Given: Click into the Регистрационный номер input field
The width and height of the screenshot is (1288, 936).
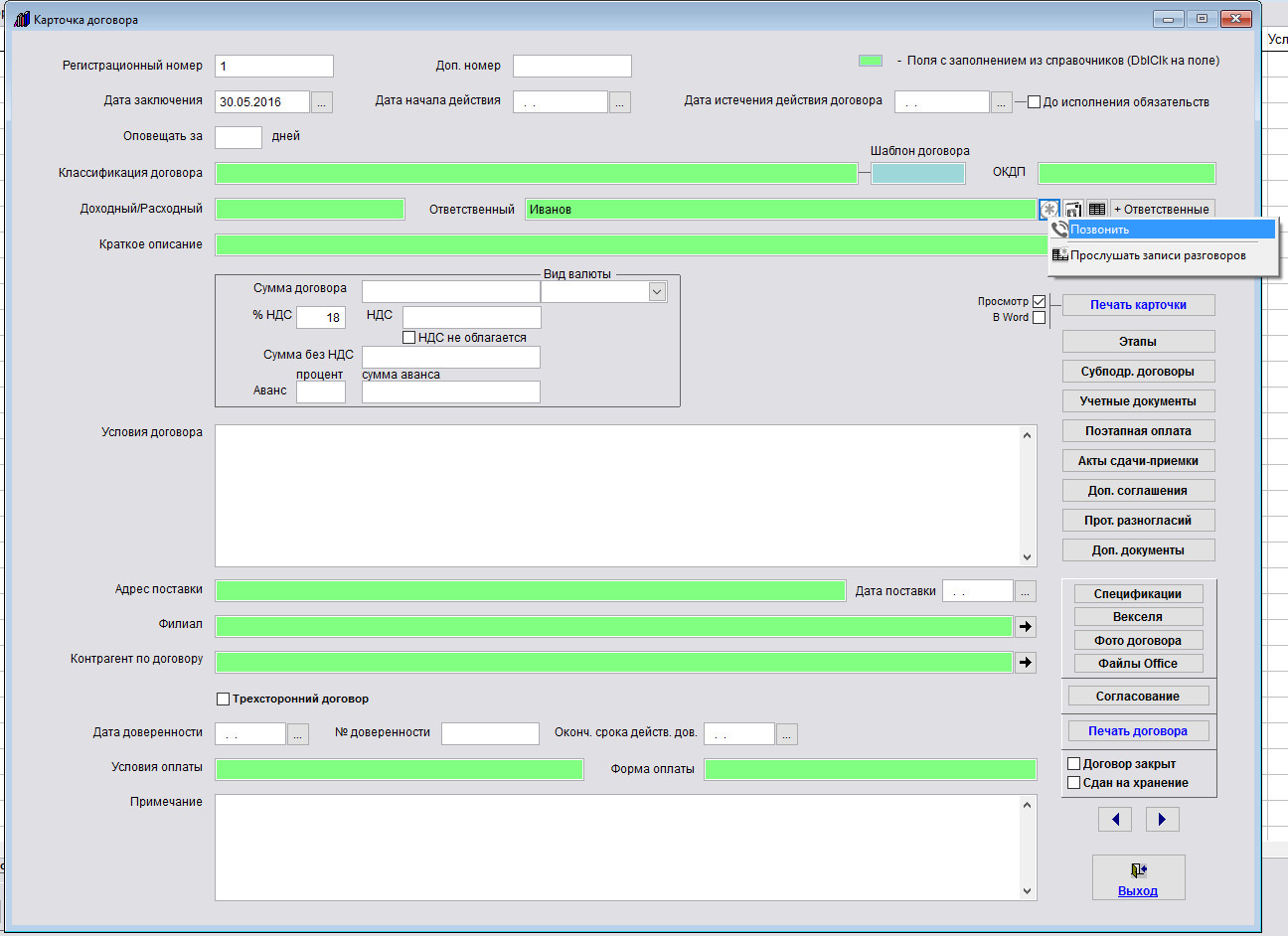Looking at the screenshot, I should tap(274, 67).
